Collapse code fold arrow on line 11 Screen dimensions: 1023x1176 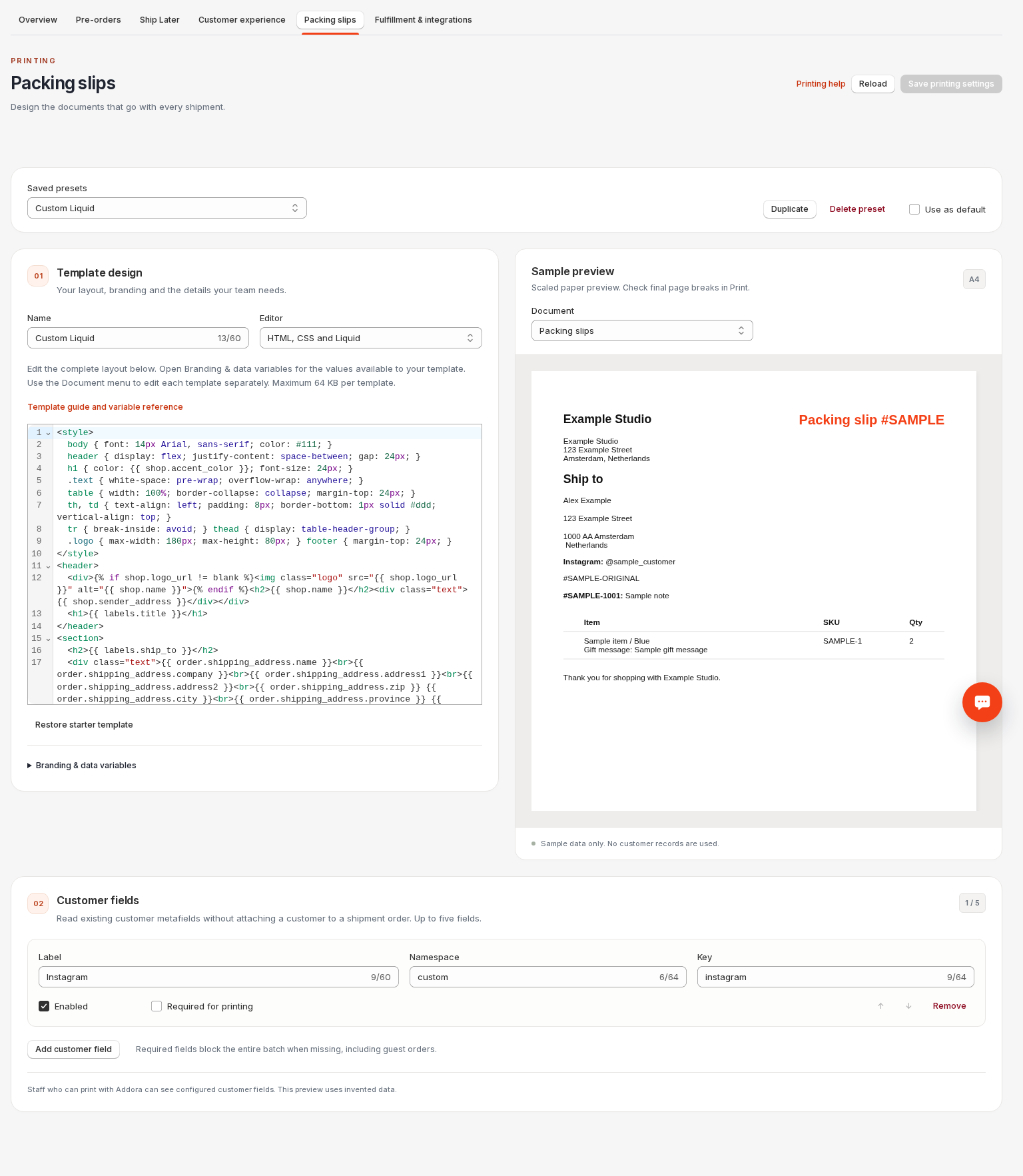coord(48,566)
